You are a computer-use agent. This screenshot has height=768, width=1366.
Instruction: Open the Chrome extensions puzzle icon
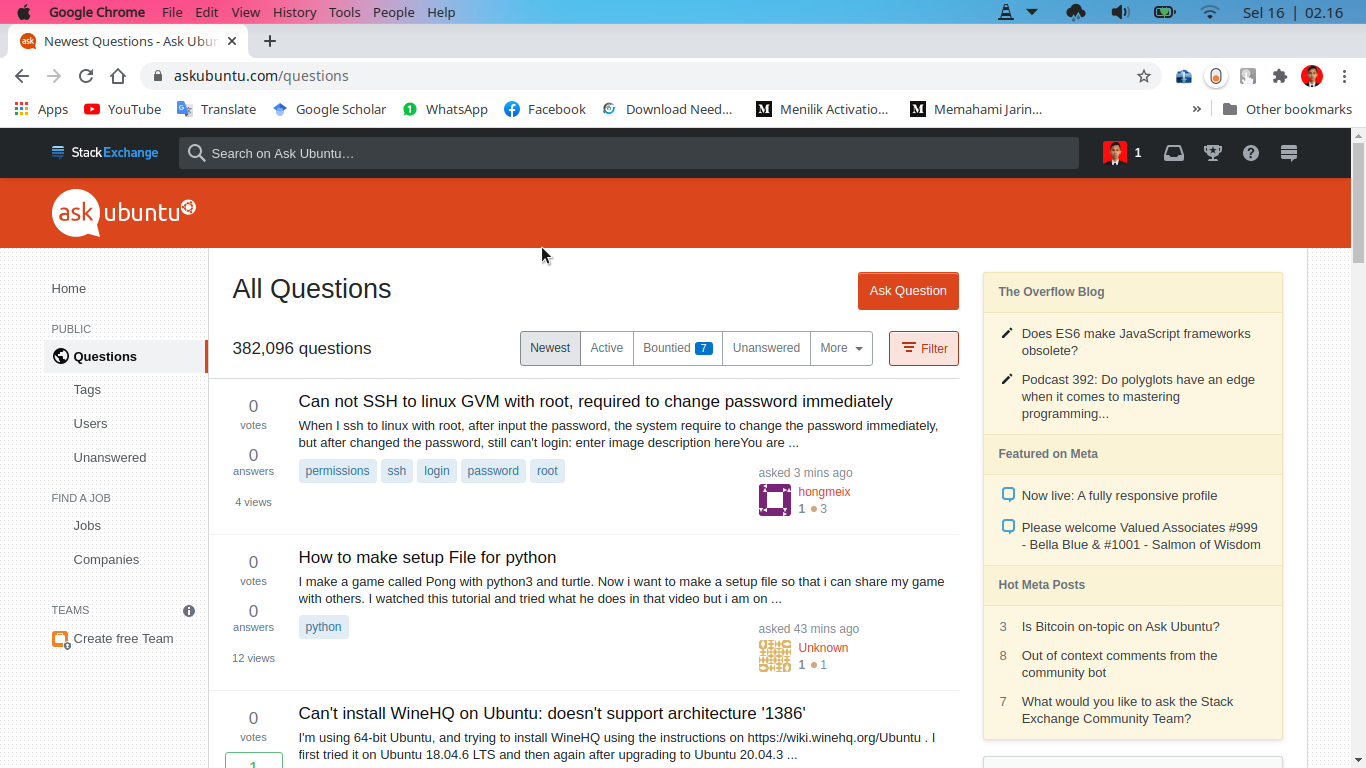click(x=1279, y=76)
